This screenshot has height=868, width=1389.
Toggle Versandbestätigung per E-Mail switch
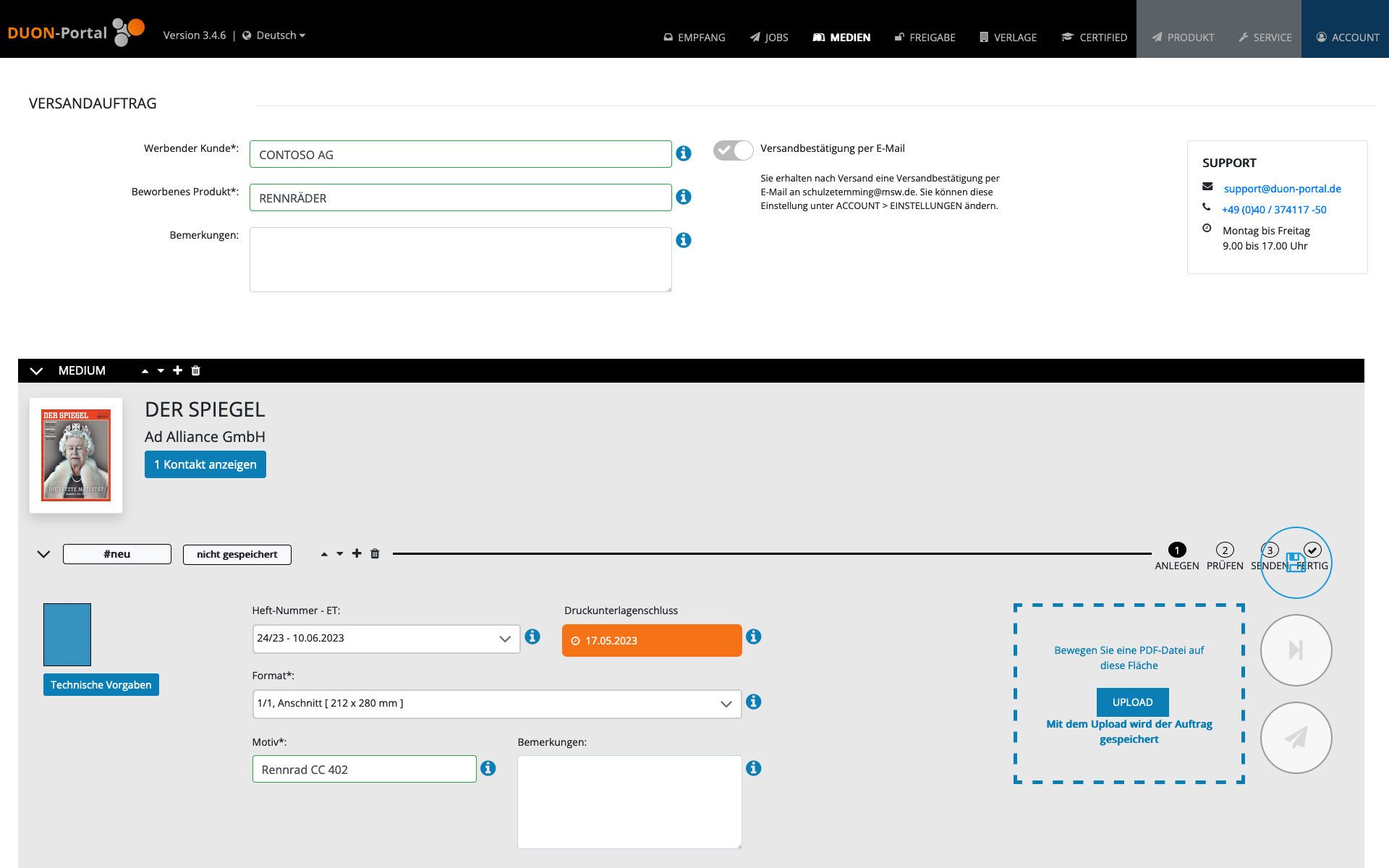point(733,150)
